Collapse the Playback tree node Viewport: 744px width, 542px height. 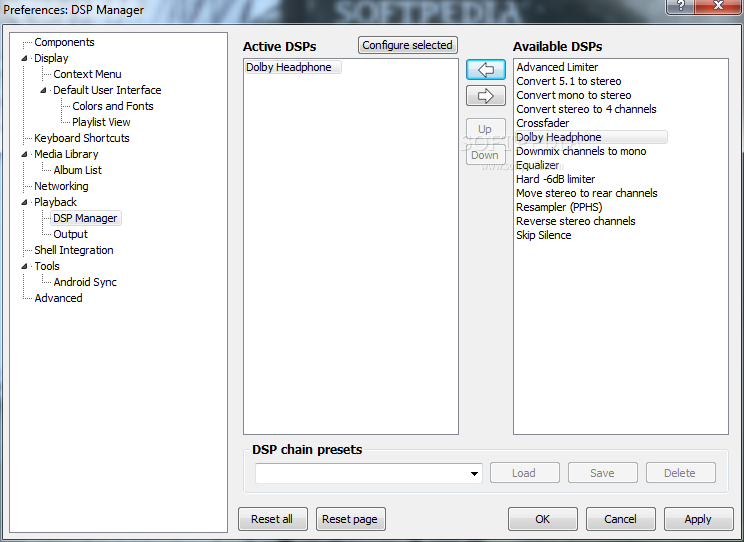tap(24, 202)
